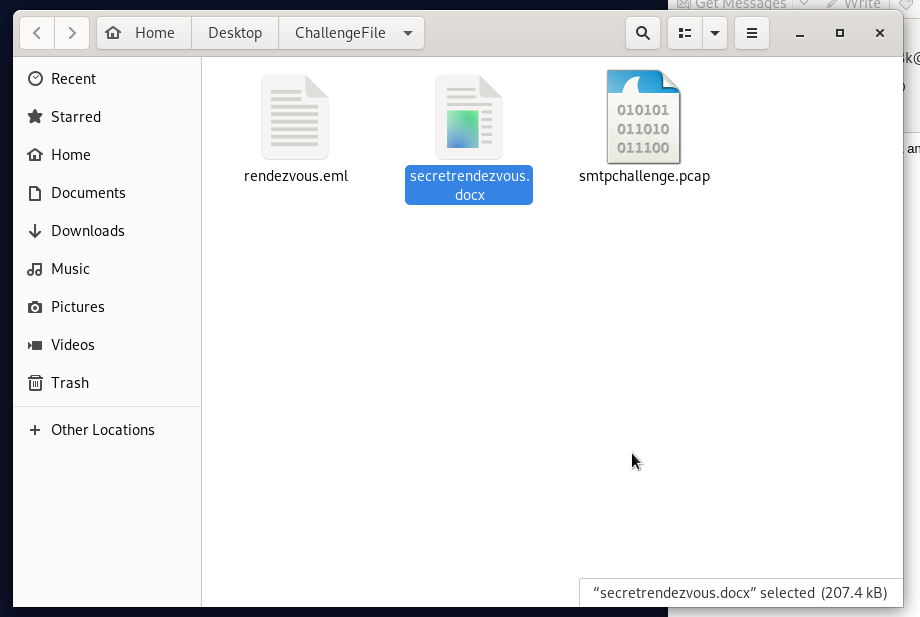Viewport: 920px width, 617px height.
Task: Open Pictures in sidebar
Action: pos(78,307)
